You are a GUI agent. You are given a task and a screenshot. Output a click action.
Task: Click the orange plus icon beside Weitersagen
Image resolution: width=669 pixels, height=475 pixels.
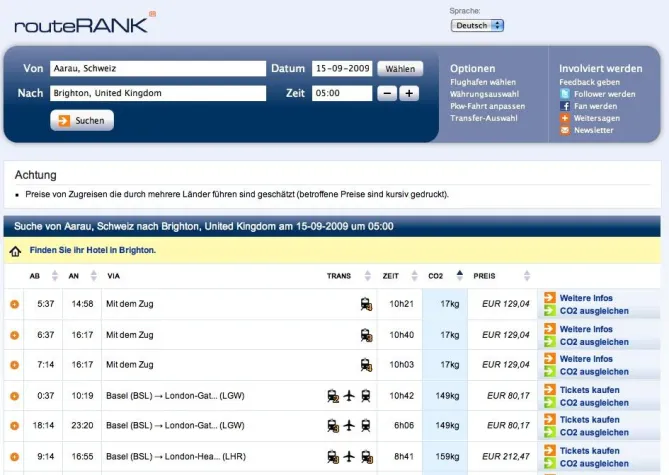[x=565, y=118]
